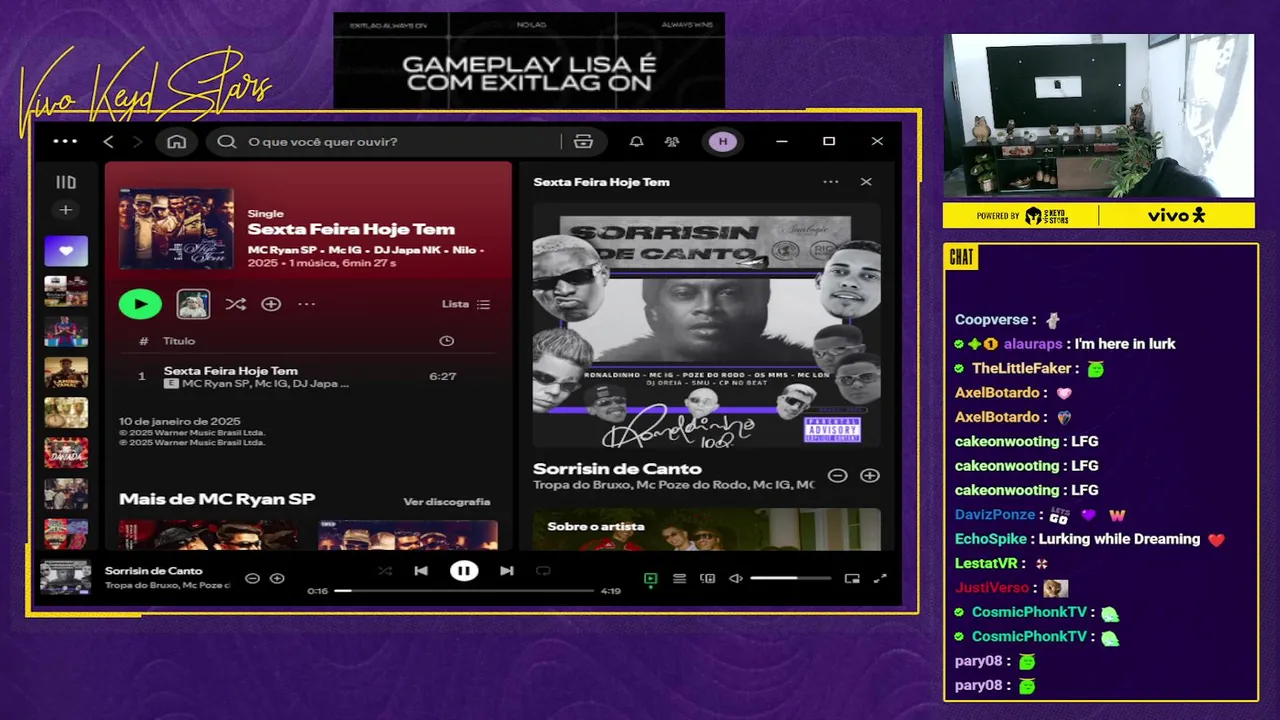Sort by the Título column header
1280x720 pixels.
coord(179,341)
